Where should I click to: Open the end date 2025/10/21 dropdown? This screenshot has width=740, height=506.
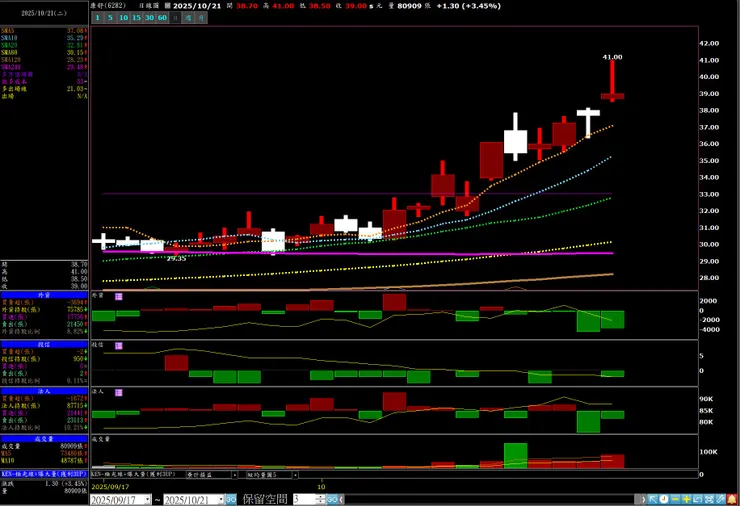[221, 499]
